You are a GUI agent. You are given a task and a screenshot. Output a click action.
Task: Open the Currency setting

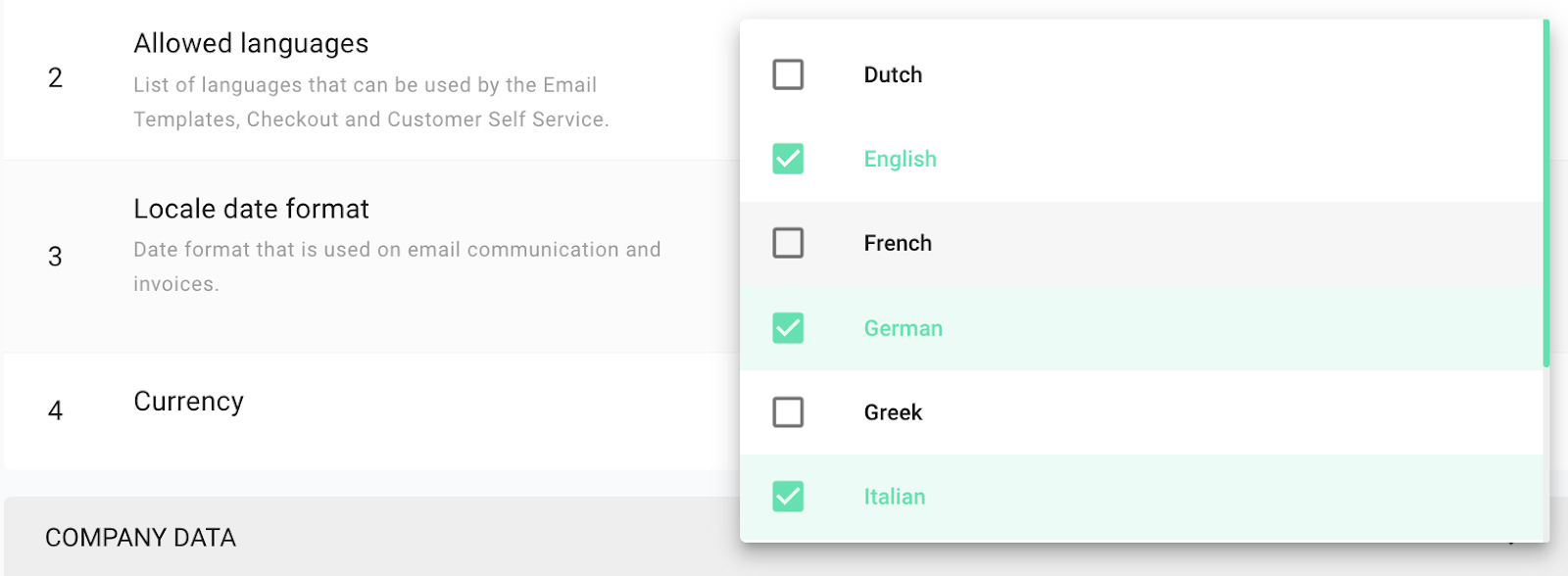[x=188, y=402]
